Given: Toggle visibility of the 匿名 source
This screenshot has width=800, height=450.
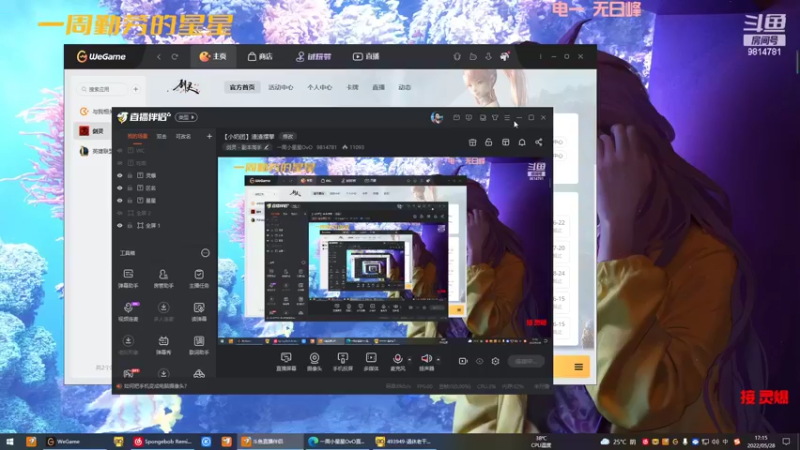Looking at the screenshot, I should pos(120,188).
